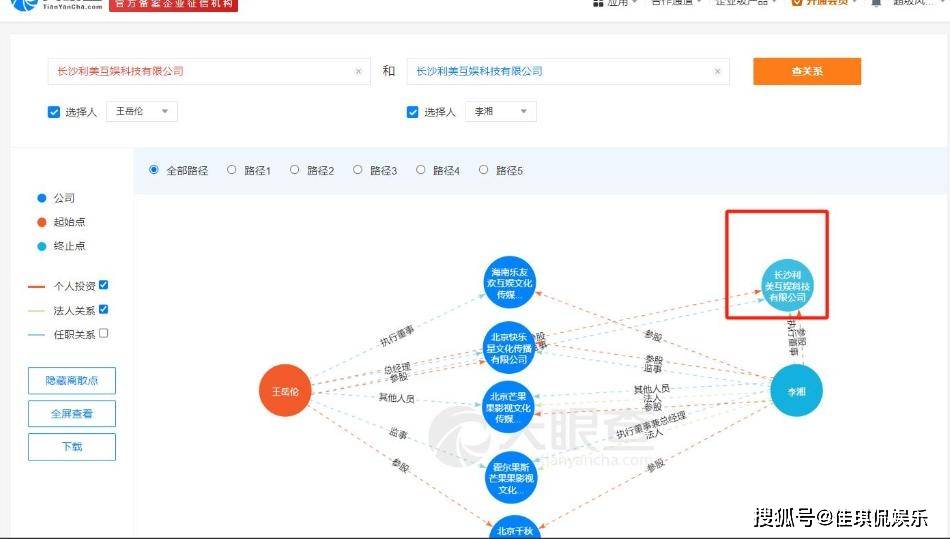950x539 pixels.
Task: Click the 执行董事 label toward 海南乐友欢
Action: point(397,336)
